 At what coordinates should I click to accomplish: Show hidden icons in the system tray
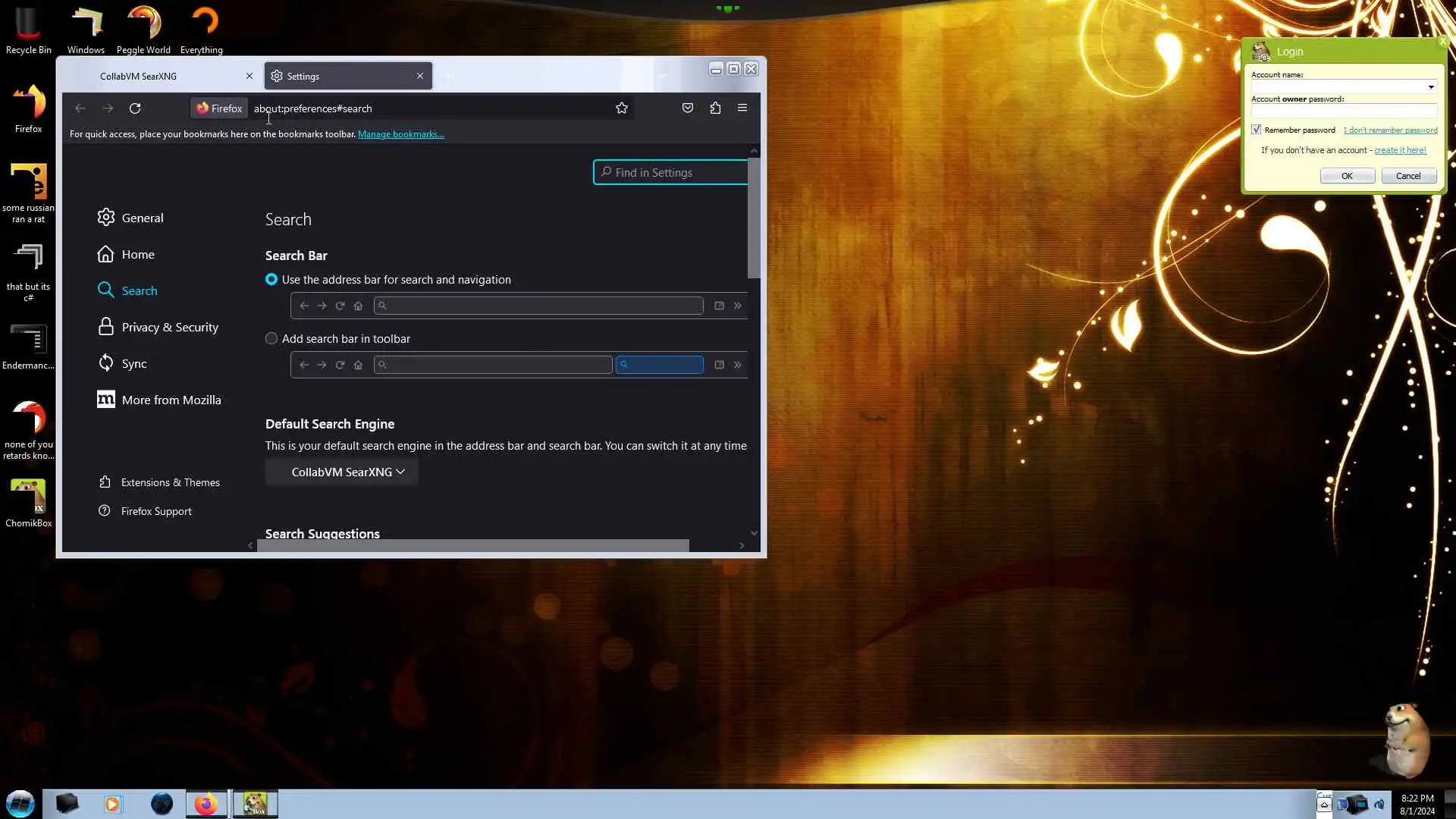point(1324,805)
